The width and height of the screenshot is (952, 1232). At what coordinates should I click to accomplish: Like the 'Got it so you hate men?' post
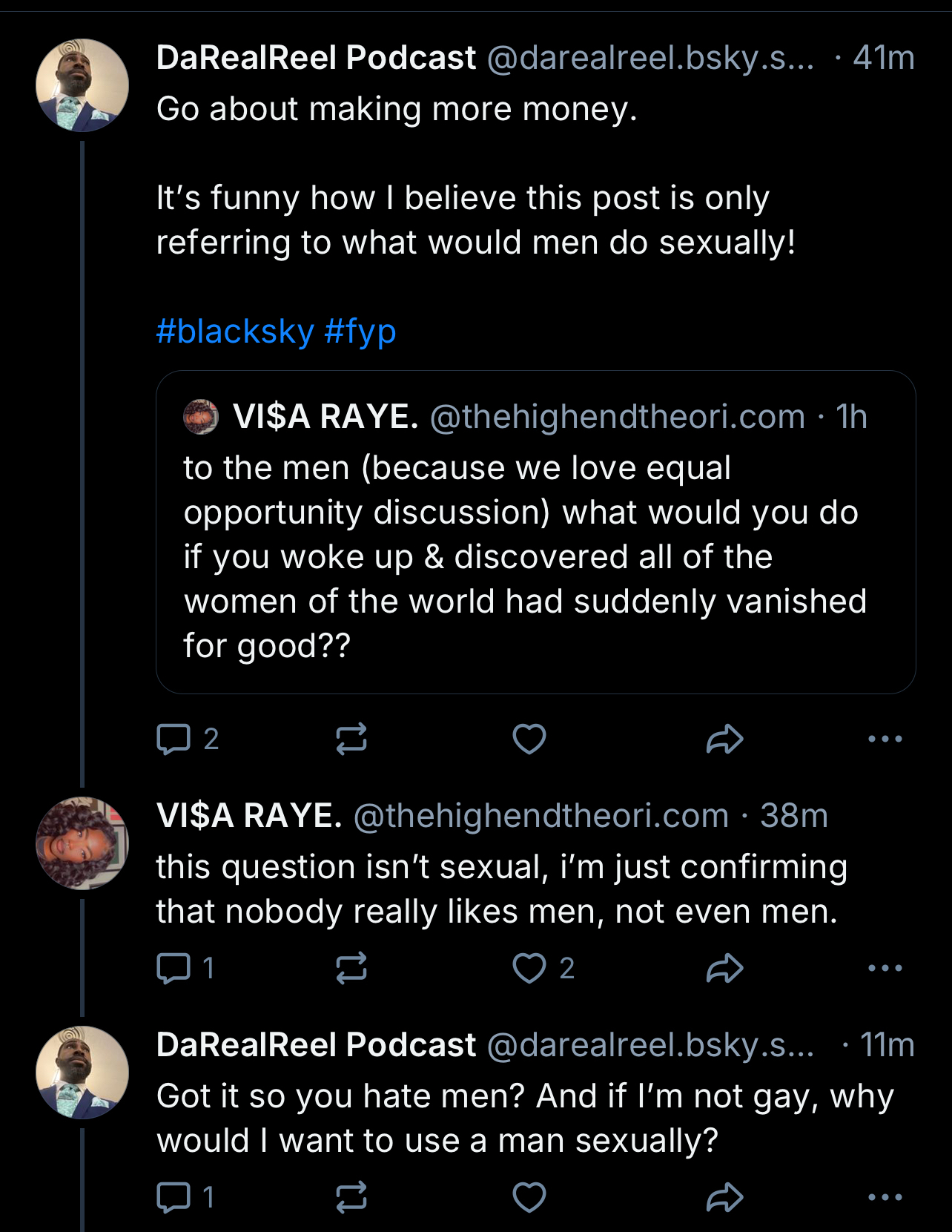click(529, 1197)
